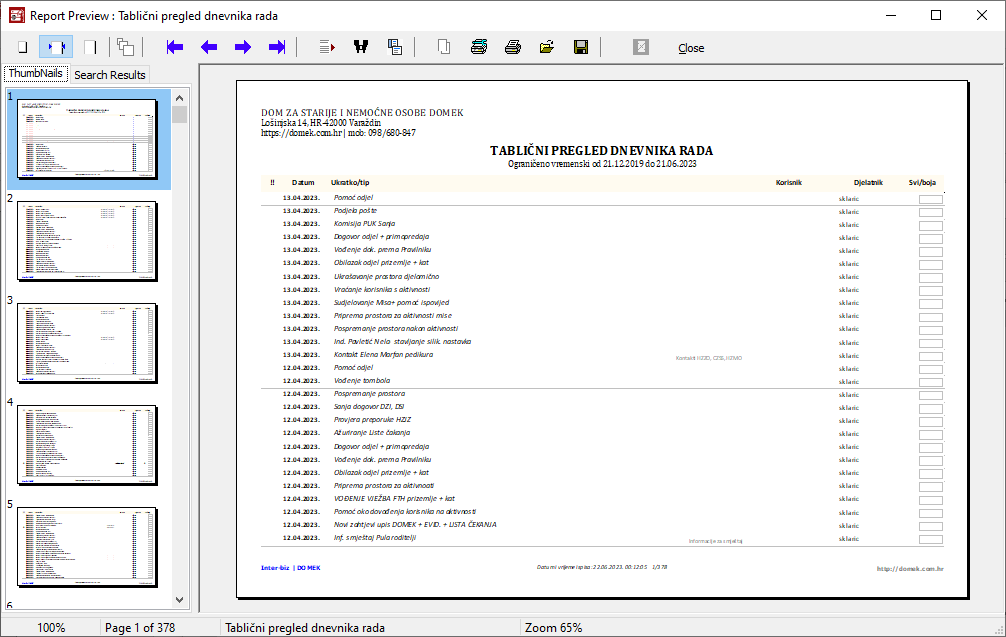Jump to the first page arrow
This screenshot has width=1006, height=637.
click(x=176, y=47)
